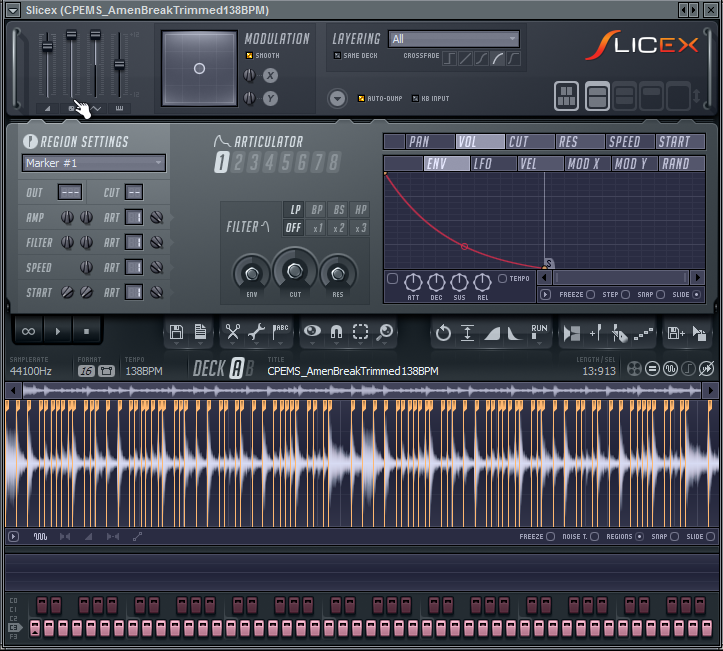The height and width of the screenshot is (651, 723).
Task: Select the RAND tab
Action: coord(682,164)
